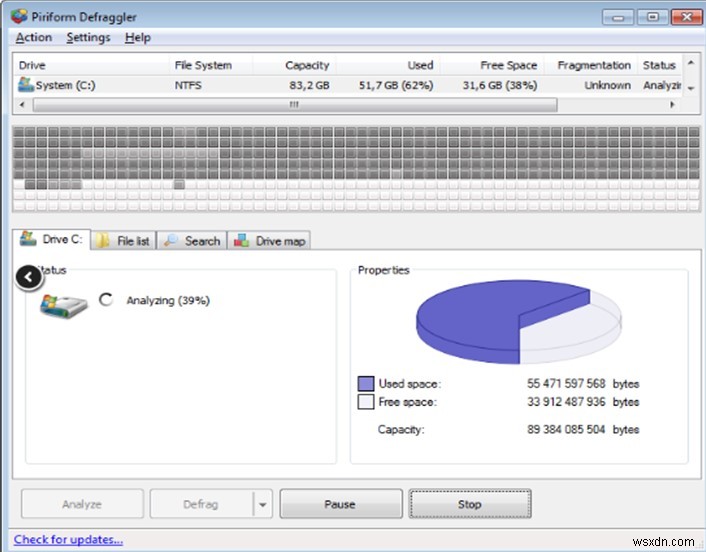
Task: Follow the Check for updates link
Action: (68, 539)
